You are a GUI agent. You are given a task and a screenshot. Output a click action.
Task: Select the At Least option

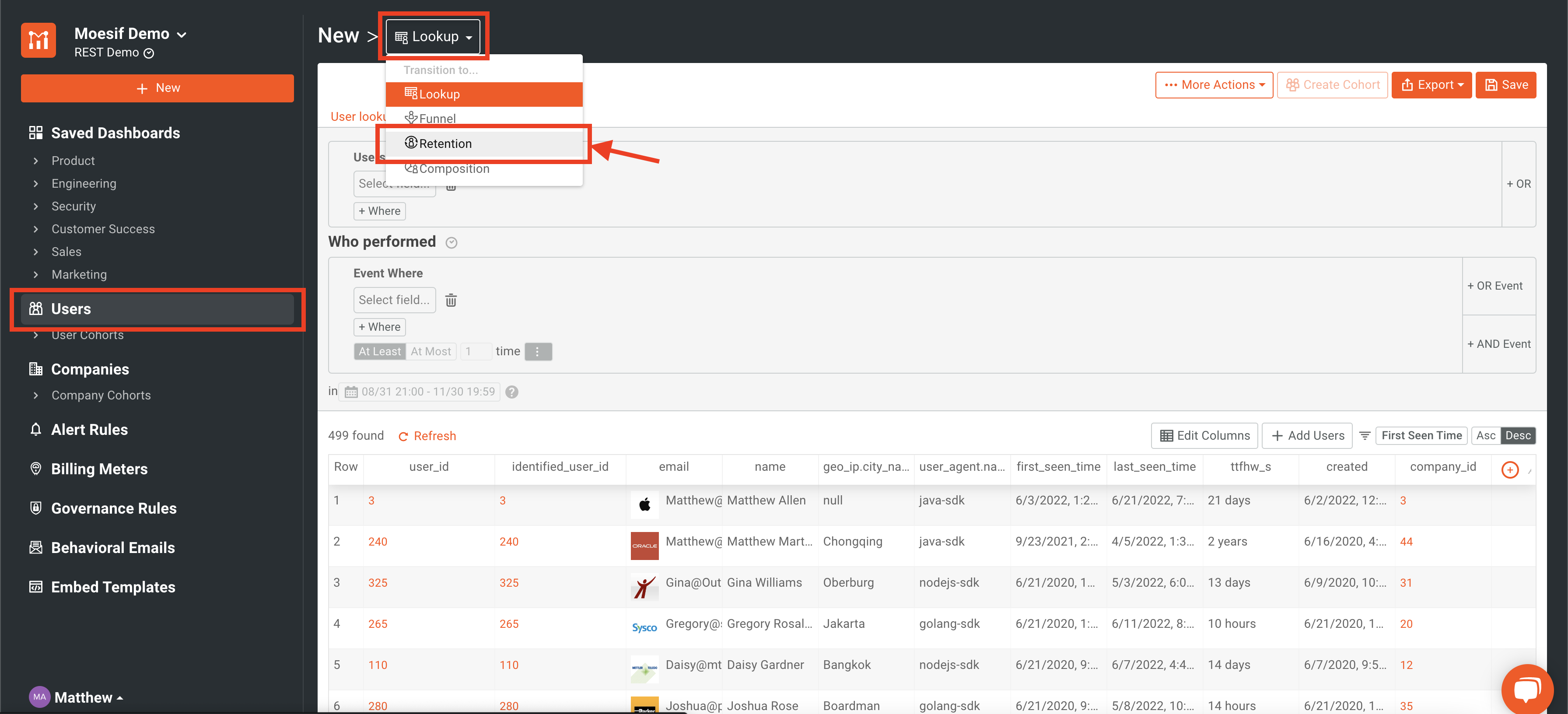click(379, 351)
